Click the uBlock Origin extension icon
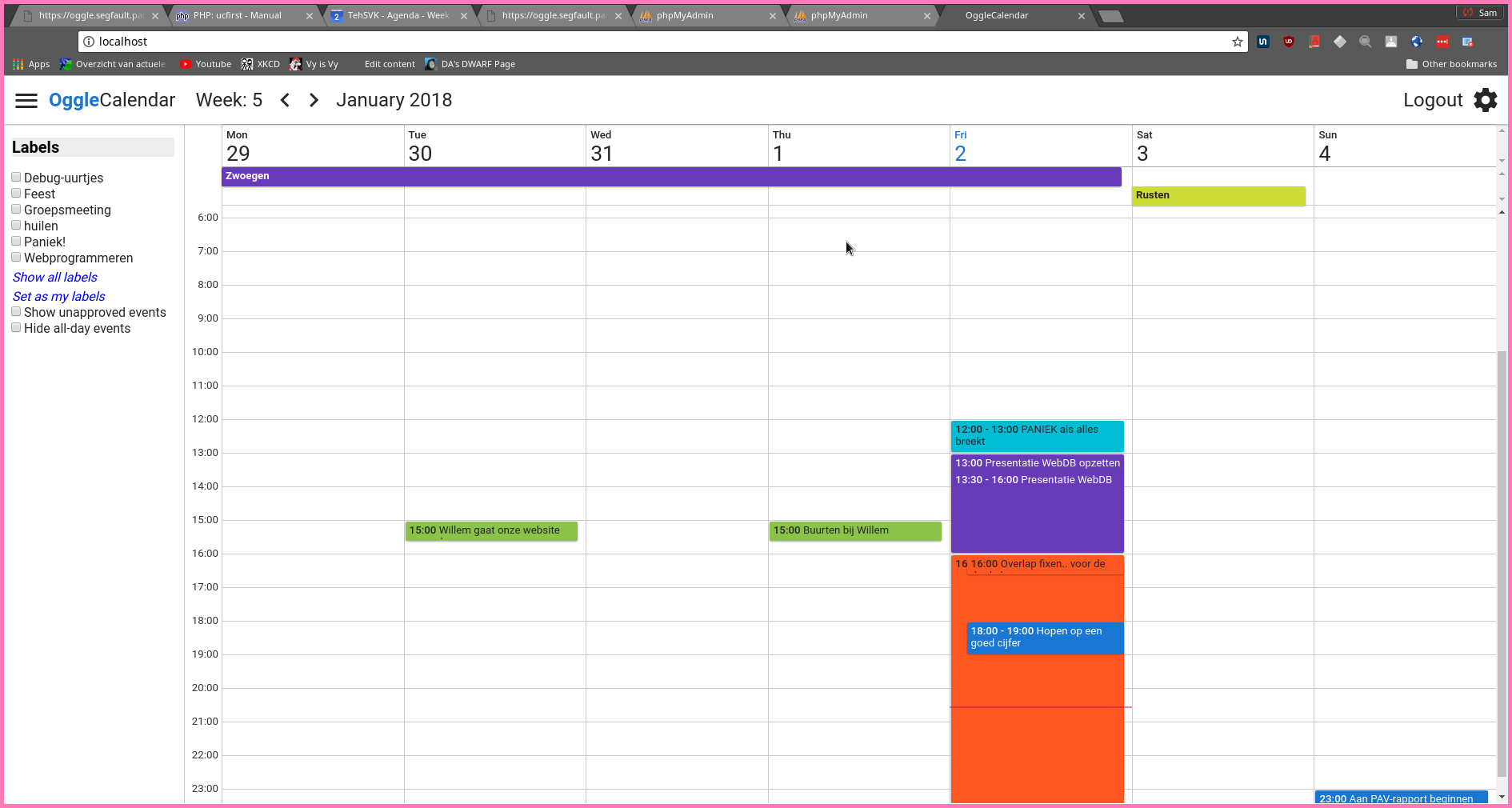 pos(1288,42)
